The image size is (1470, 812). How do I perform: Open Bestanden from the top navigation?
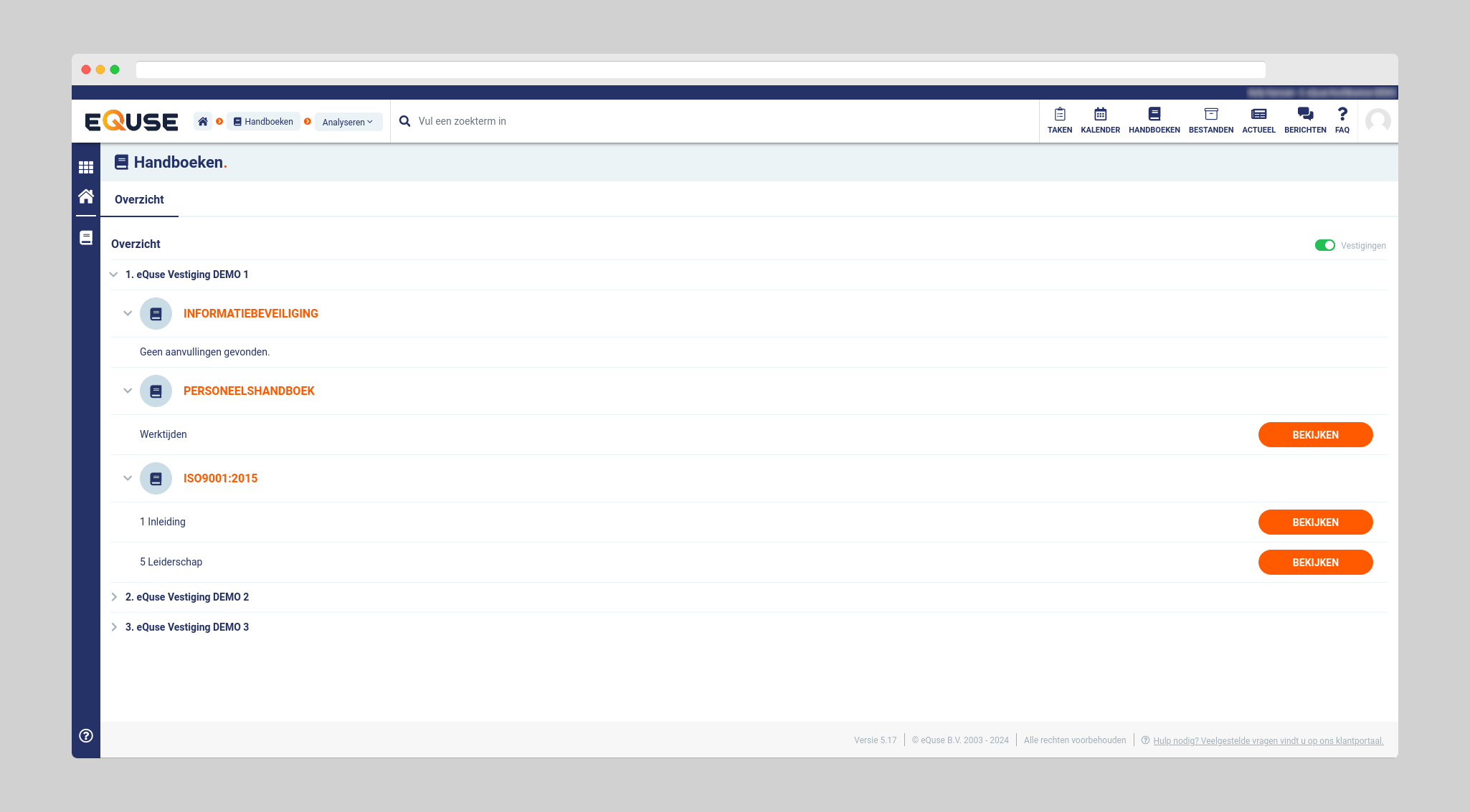pos(1210,120)
